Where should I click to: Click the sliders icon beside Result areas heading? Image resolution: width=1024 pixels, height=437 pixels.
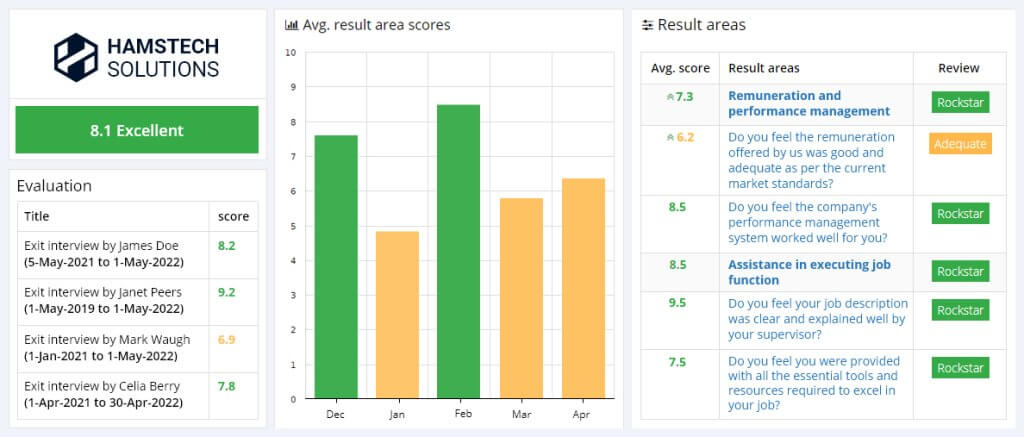[x=648, y=25]
